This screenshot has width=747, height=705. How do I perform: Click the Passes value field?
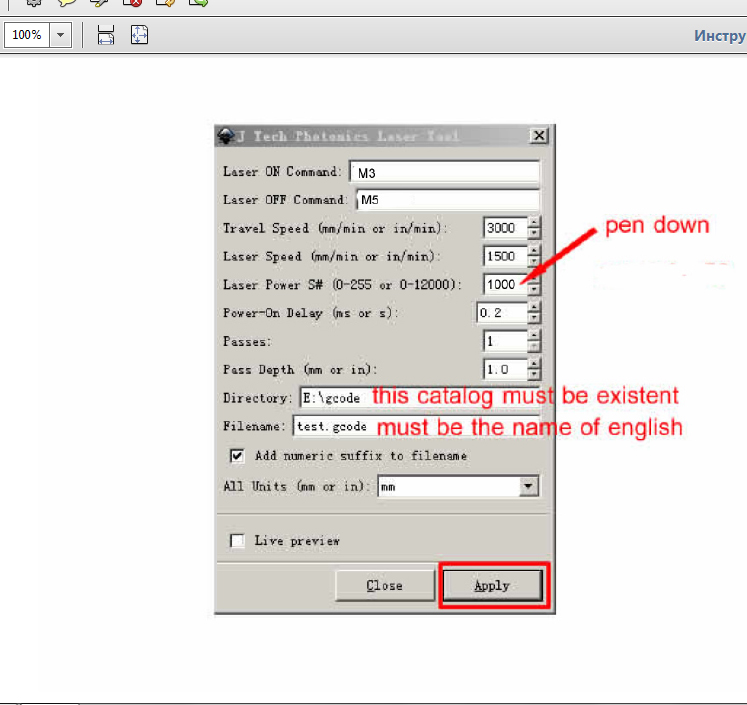coord(505,341)
